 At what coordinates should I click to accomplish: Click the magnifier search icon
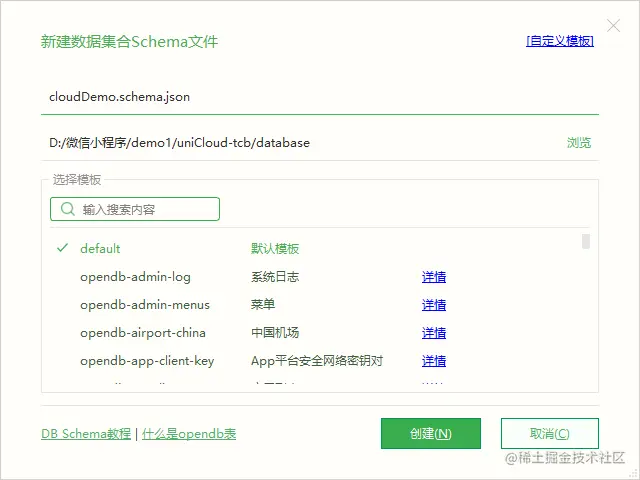coord(67,209)
